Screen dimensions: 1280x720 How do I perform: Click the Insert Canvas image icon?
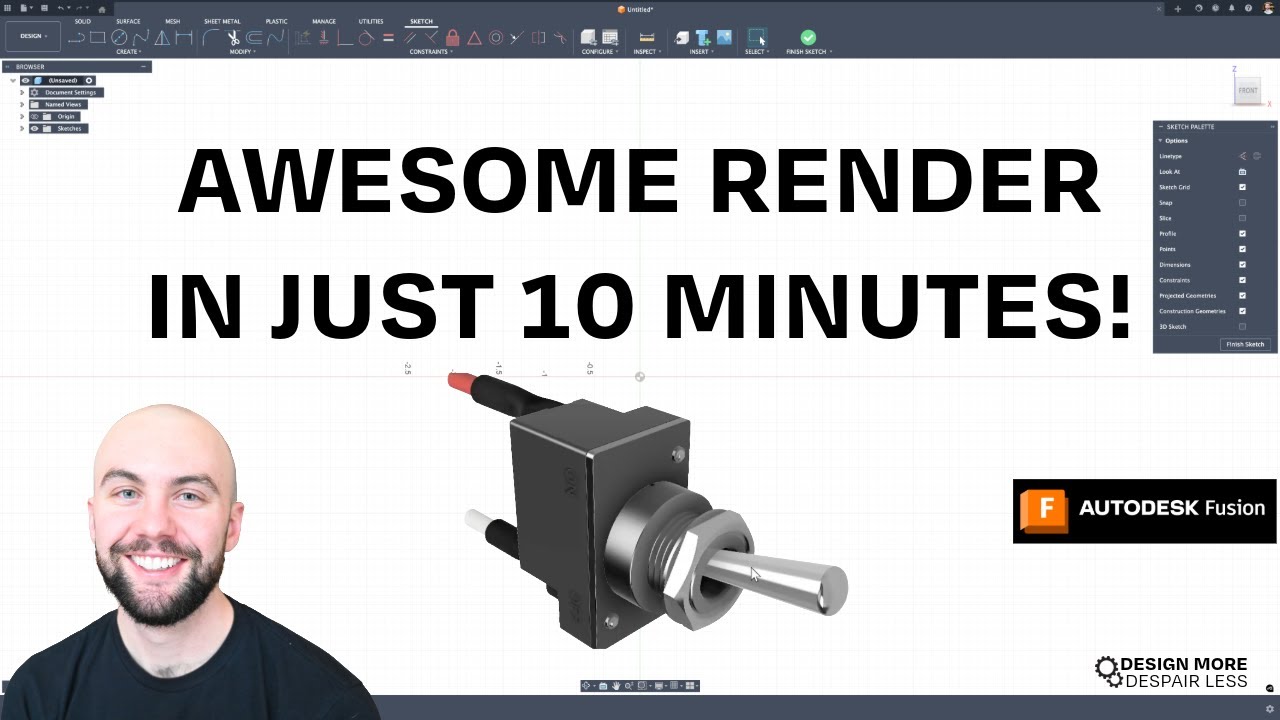(724, 38)
